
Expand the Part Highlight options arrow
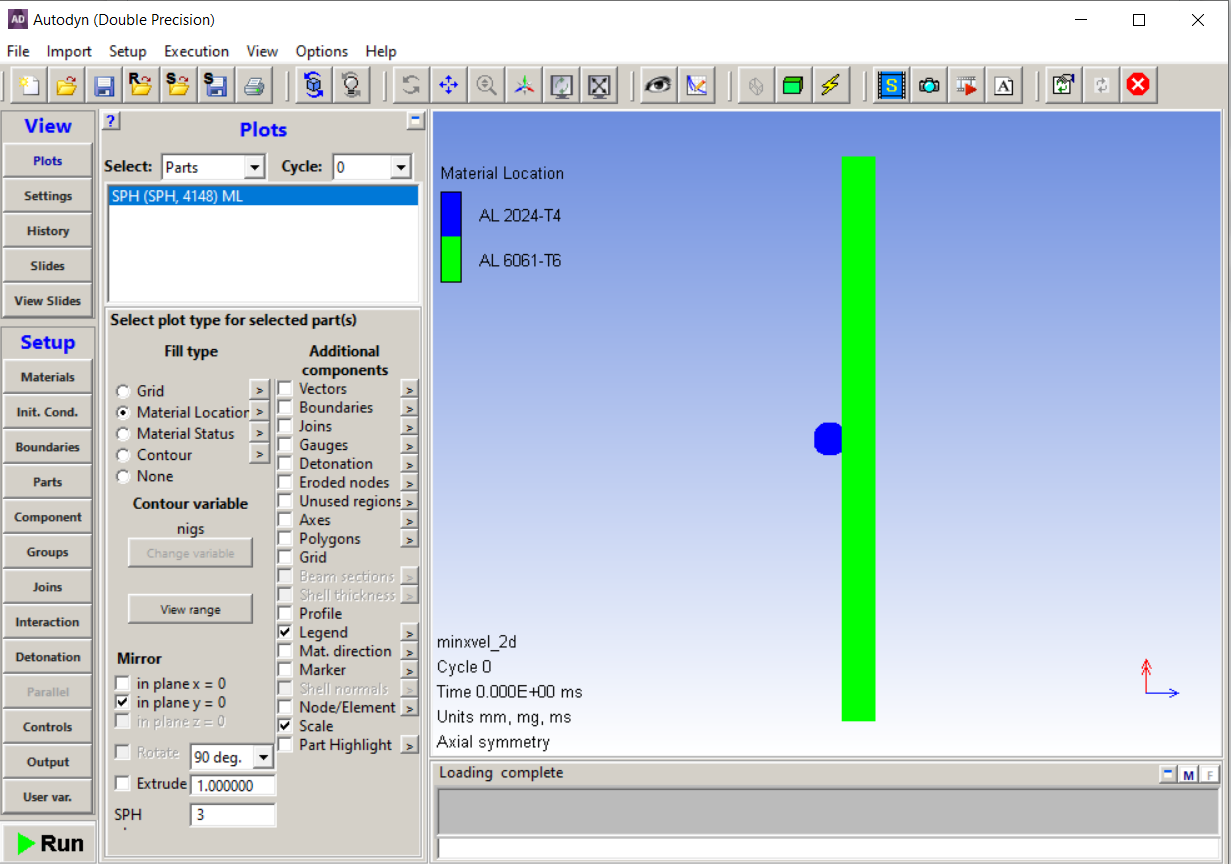pos(410,745)
